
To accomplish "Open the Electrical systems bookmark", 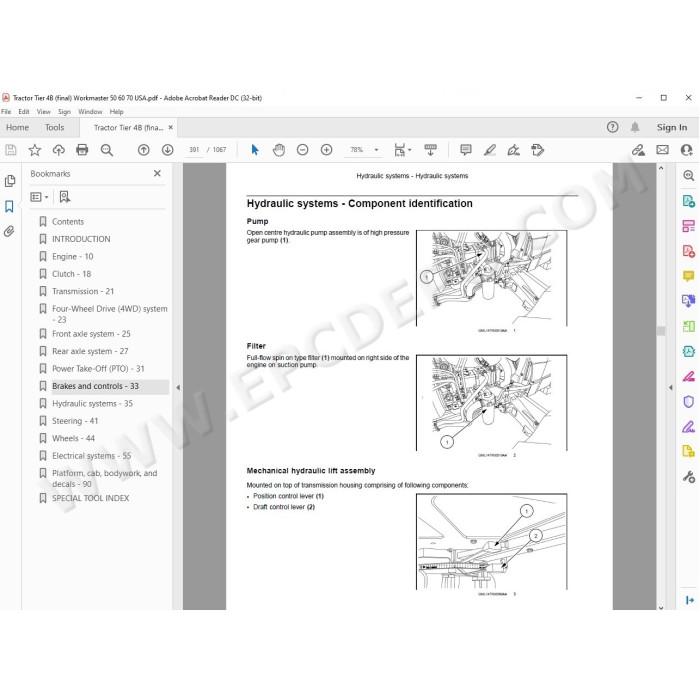I will 92,455.
